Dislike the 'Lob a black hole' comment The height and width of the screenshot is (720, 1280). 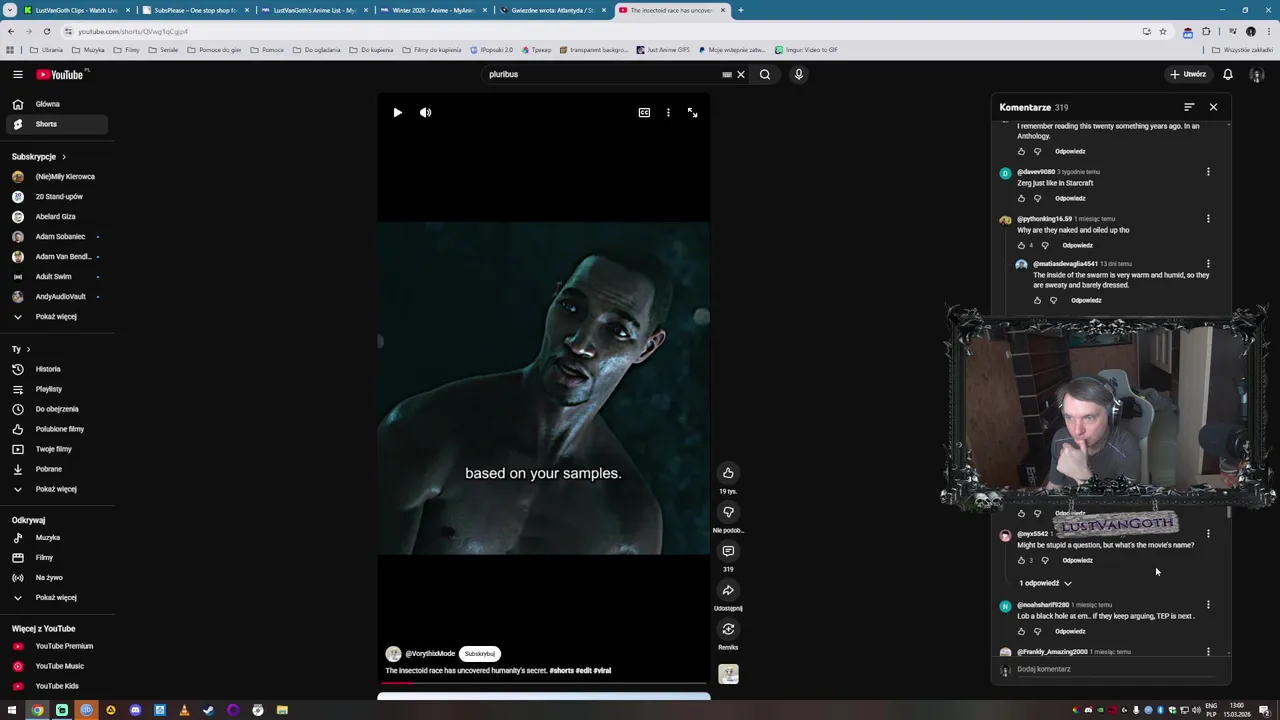pos(1037,631)
